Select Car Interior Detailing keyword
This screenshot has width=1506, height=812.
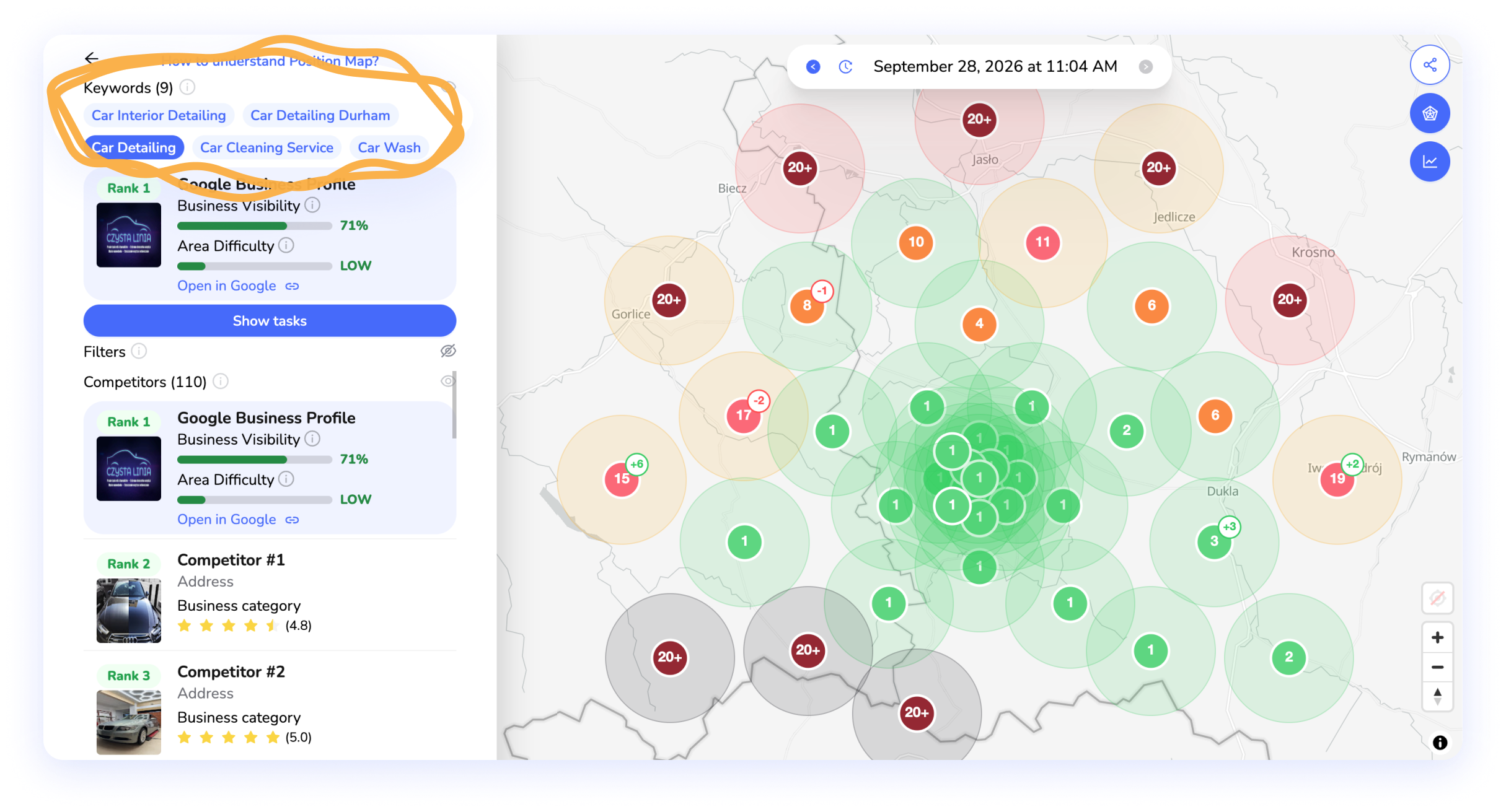[159, 115]
